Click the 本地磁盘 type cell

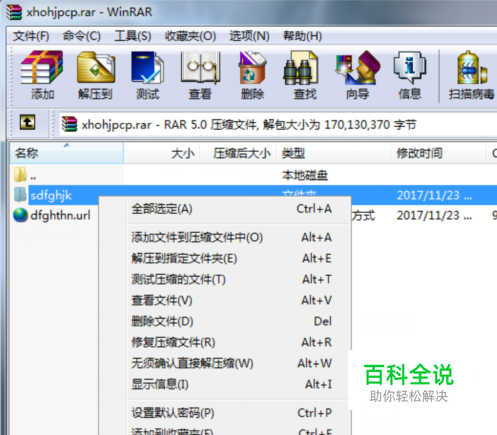[305, 175]
